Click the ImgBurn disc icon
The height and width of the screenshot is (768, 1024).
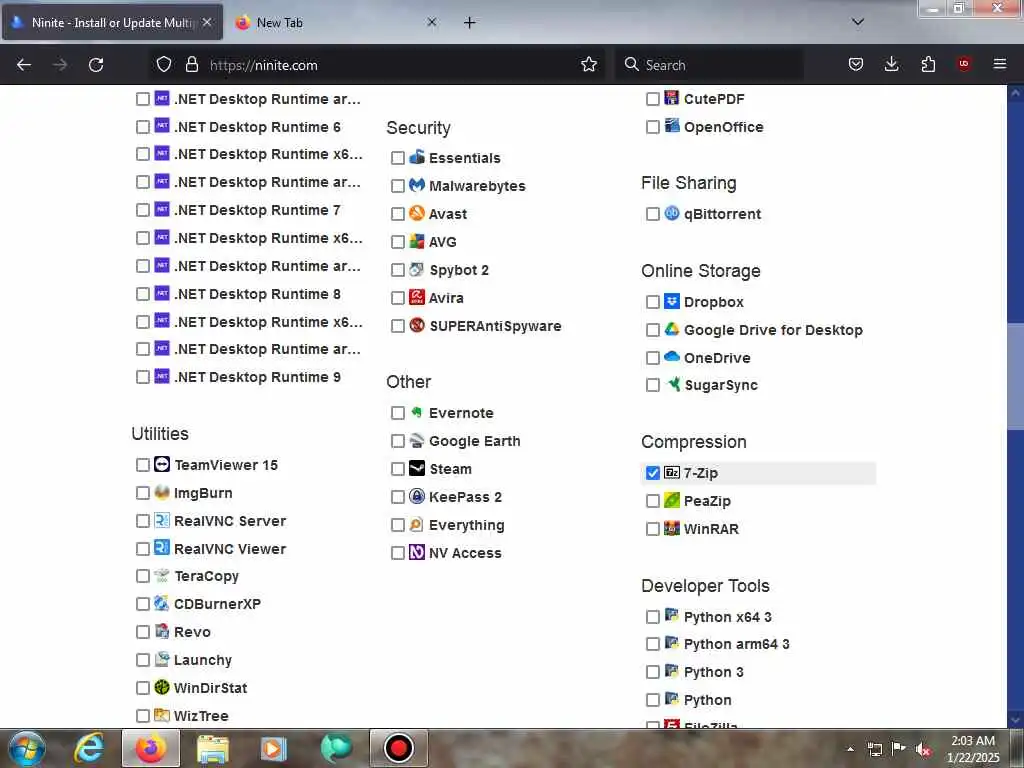coord(162,492)
